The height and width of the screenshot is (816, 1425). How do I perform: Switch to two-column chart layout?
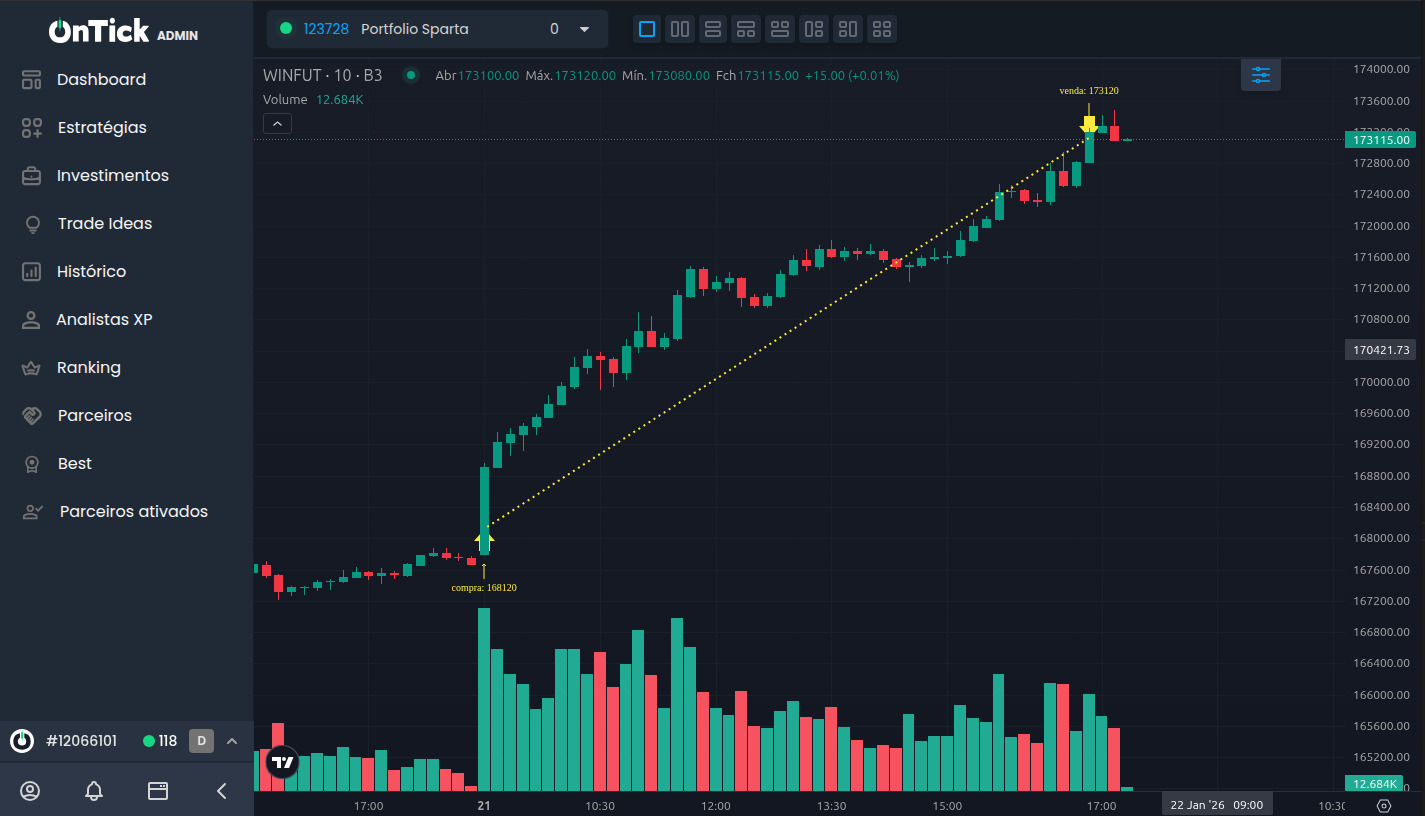(x=680, y=29)
